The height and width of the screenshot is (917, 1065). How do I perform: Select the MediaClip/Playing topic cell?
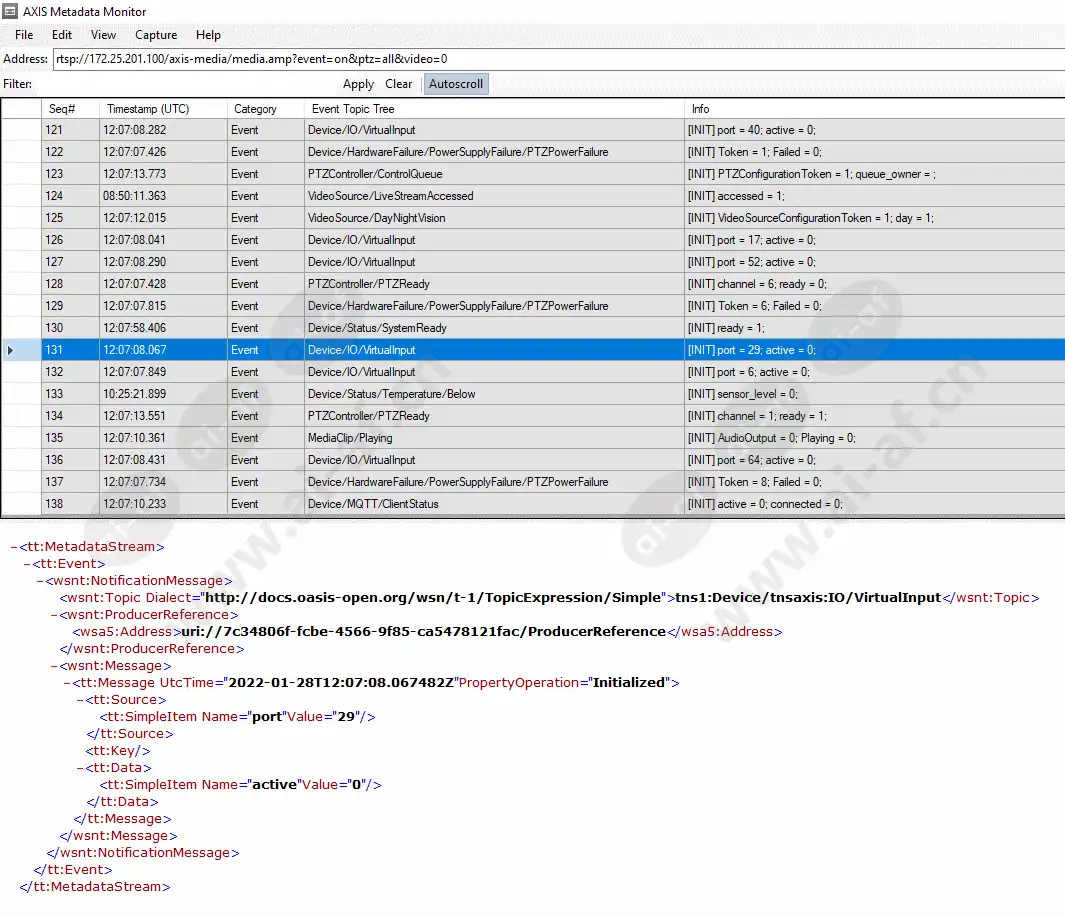click(x=494, y=438)
